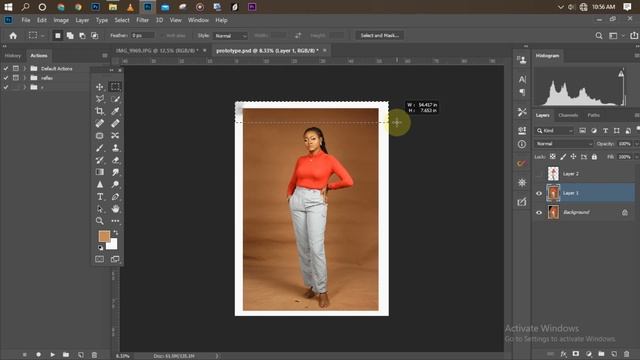This screenshot has height=360, width=640.
Task: Open the Style dropdown set to Normal
Action: tap(230, 36)
